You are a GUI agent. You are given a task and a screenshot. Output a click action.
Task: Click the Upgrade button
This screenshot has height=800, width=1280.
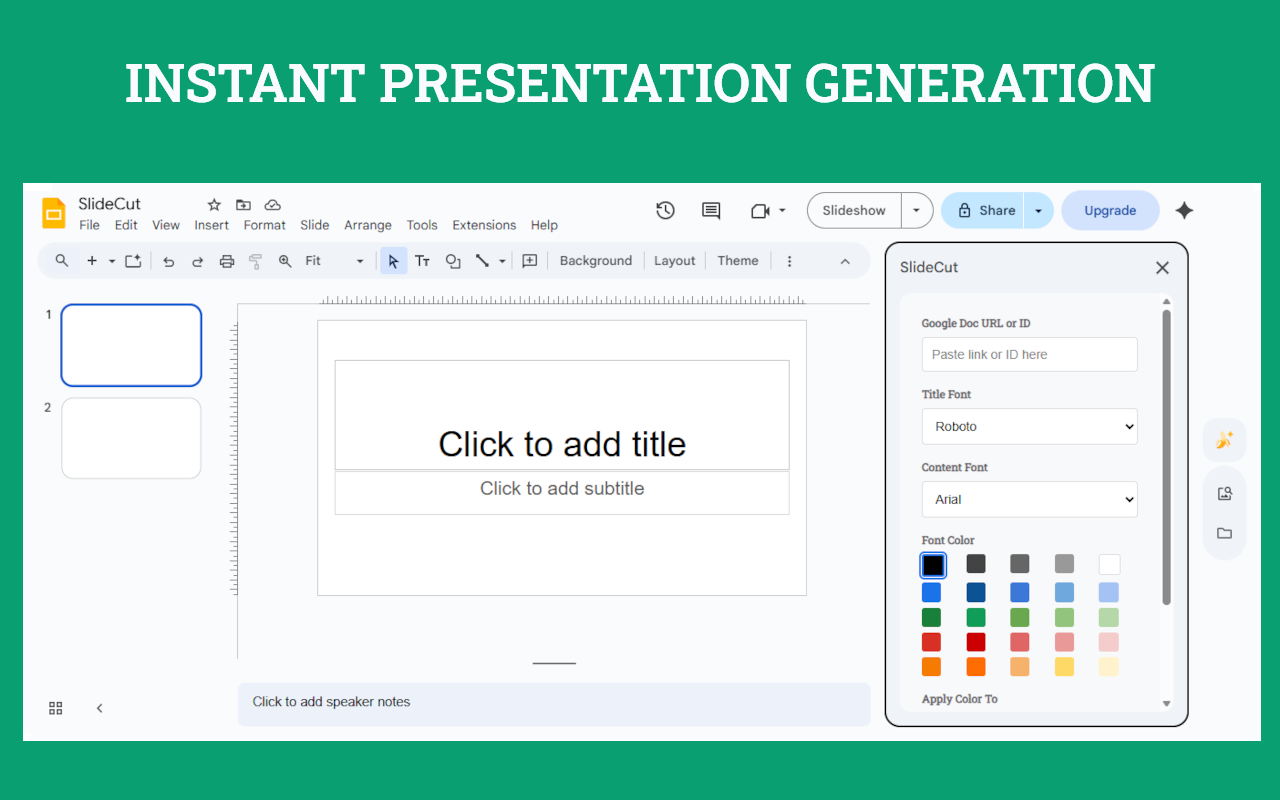point(1110,211)
